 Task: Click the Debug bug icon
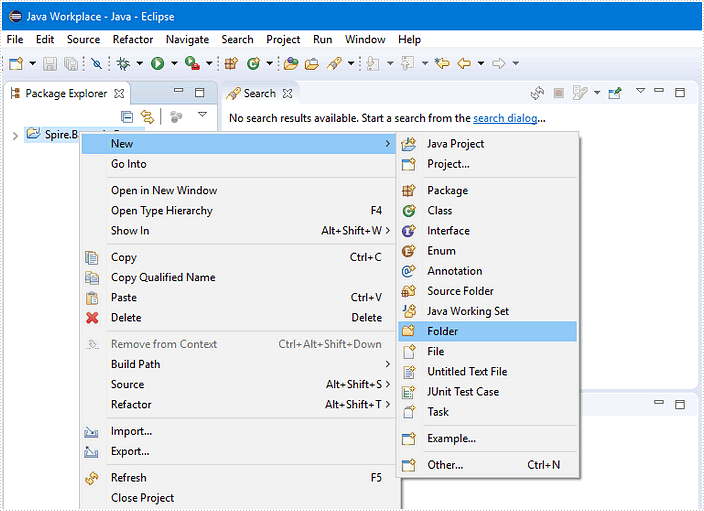pyautogui.click(x=123, y=64)
